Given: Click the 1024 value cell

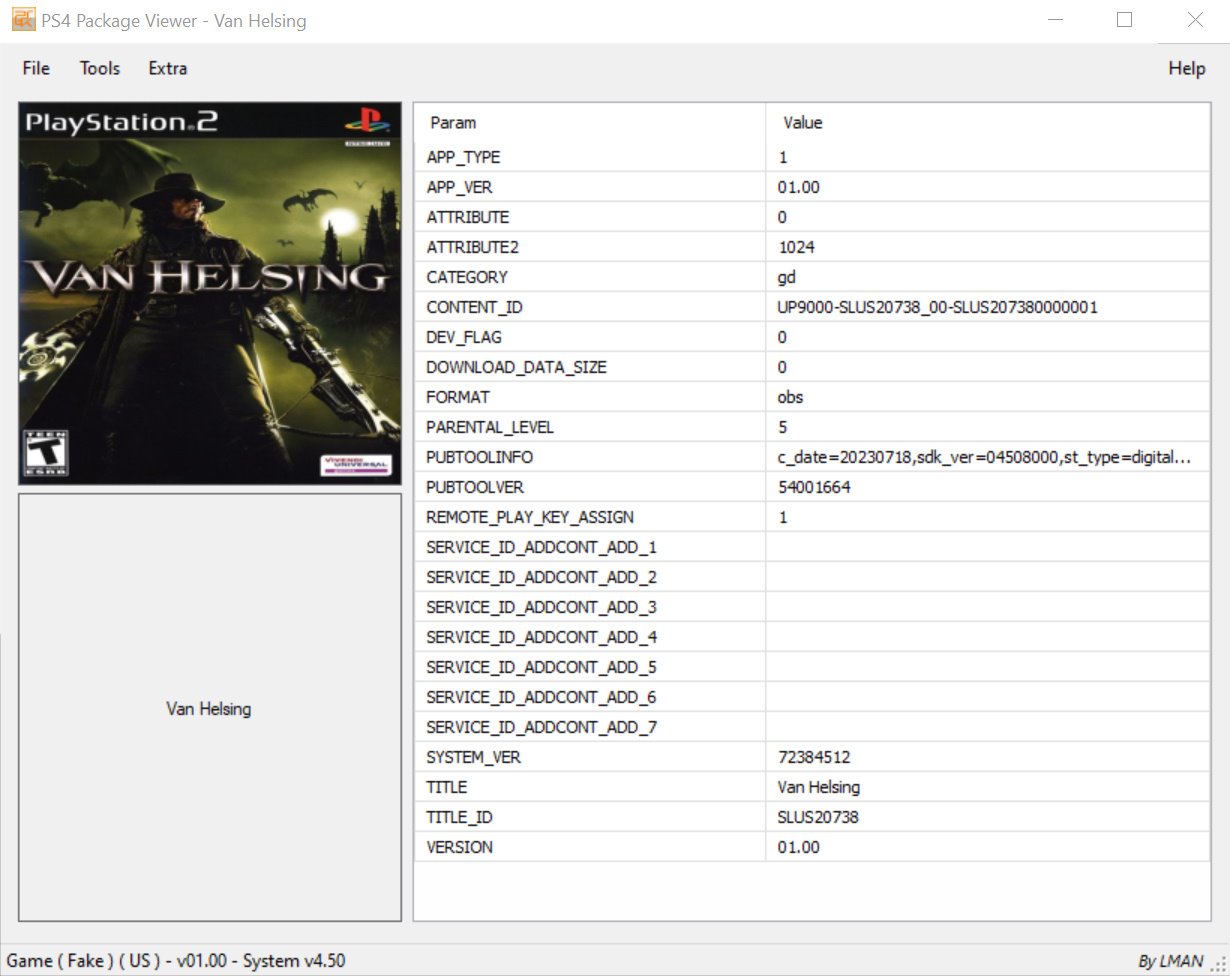Looking at the screenshot, I should (988, 247).
